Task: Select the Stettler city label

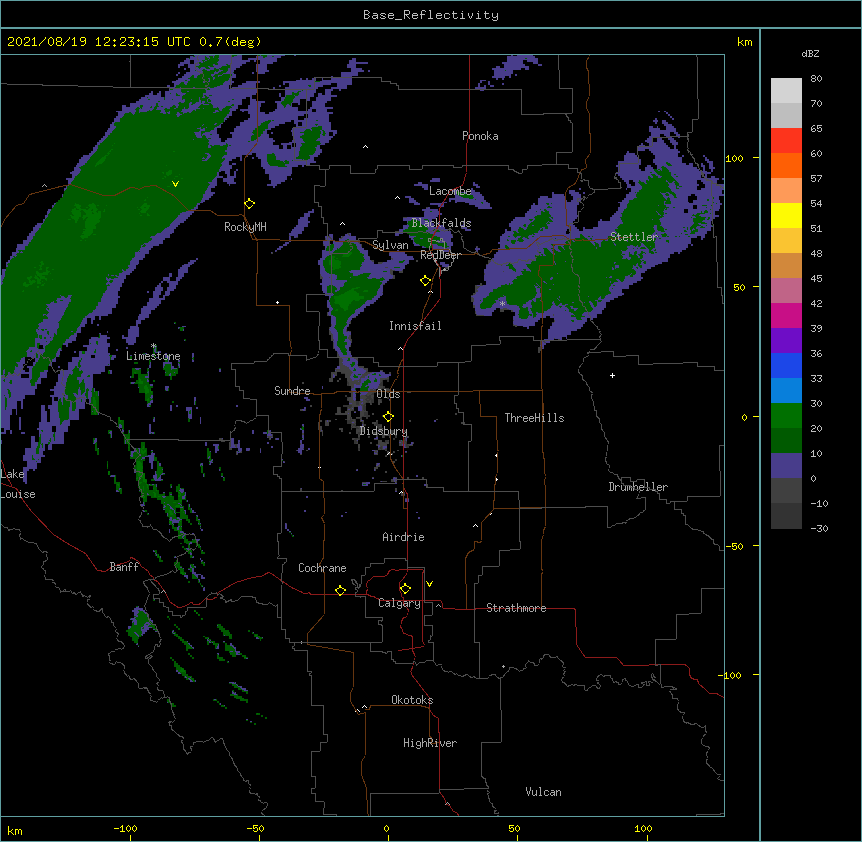Action: pos(634,237)
